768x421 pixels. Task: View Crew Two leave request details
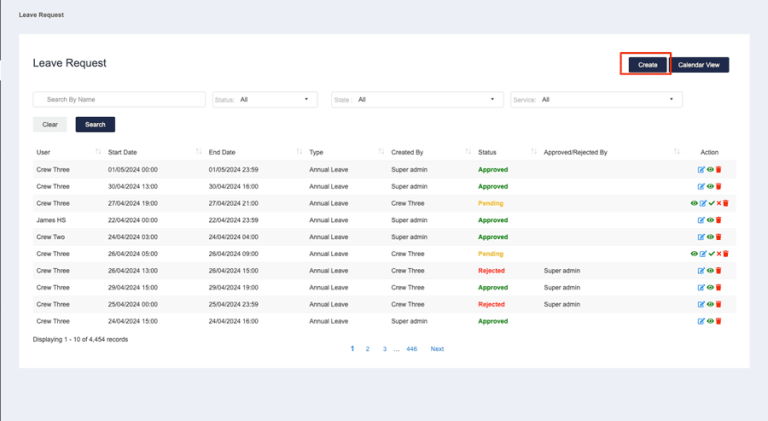coord(710,237)
